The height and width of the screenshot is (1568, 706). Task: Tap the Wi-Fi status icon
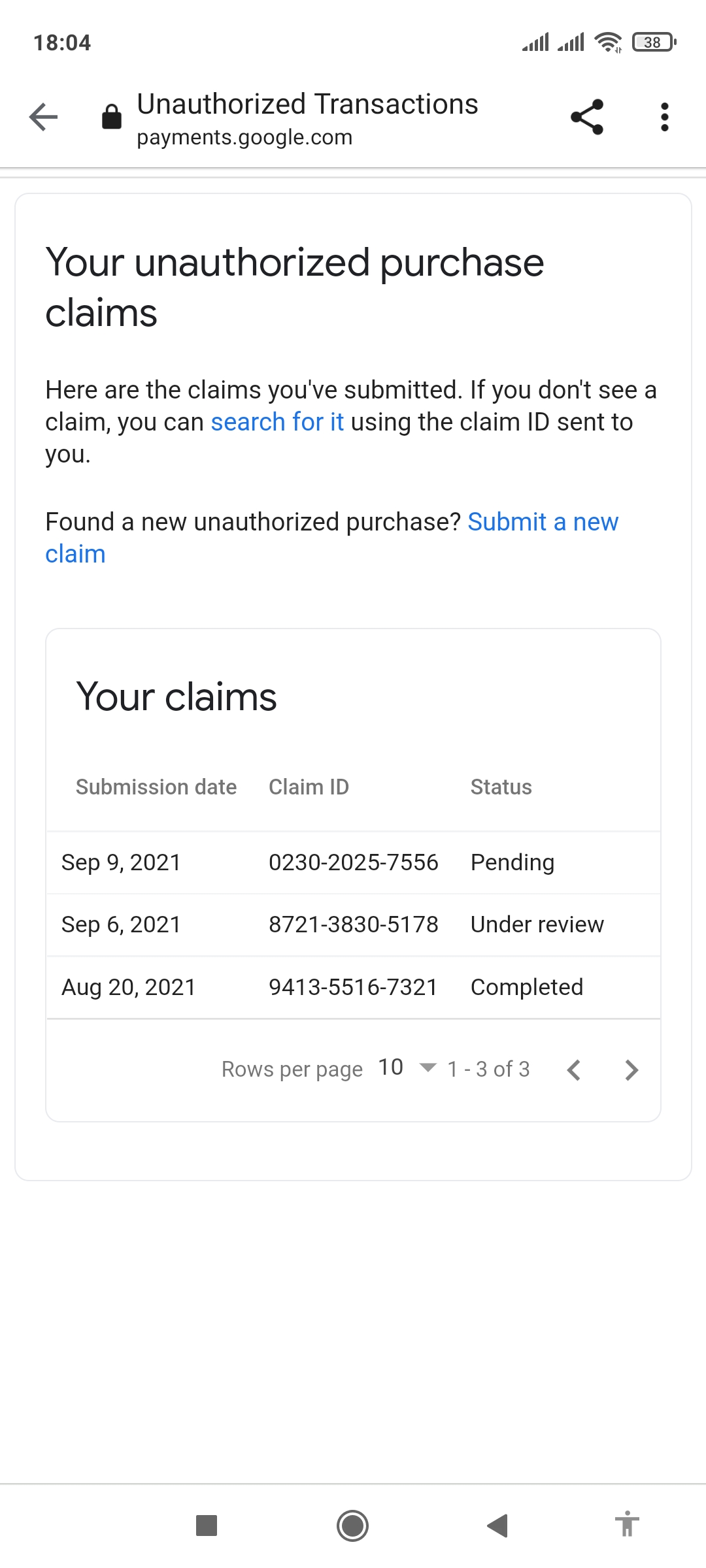[x=607, y=42]
